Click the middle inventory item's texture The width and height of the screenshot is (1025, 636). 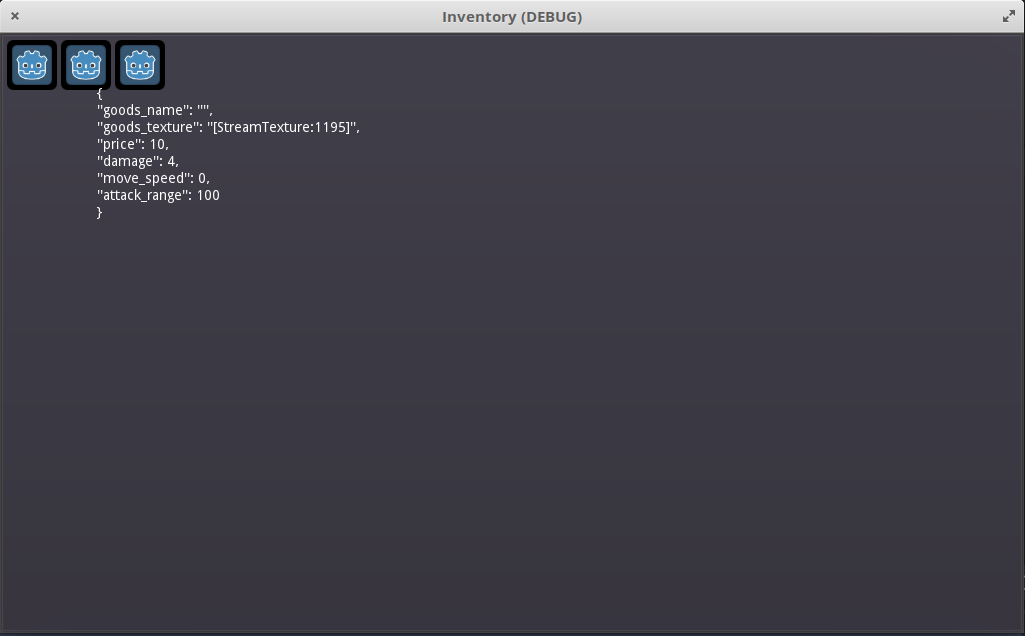click(86, 64)
